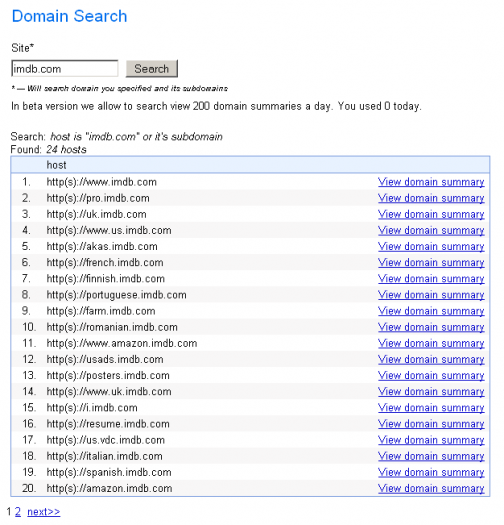504x525 pixels.
Task: Focus the Site input field containing imdb.com
Action: pyautogui.click(x=65, y=69)
